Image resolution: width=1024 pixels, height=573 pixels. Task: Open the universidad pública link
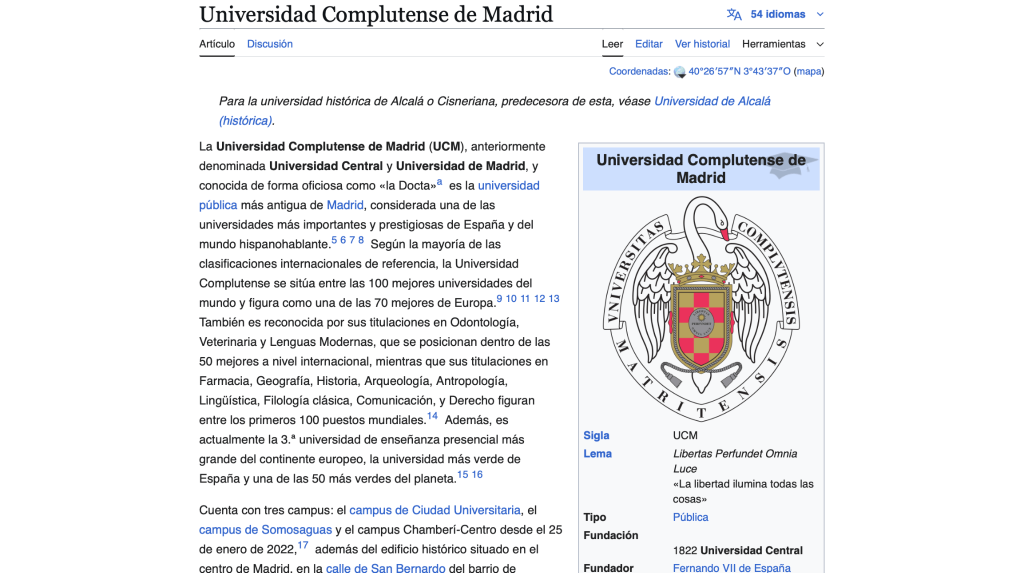[508, 186]
